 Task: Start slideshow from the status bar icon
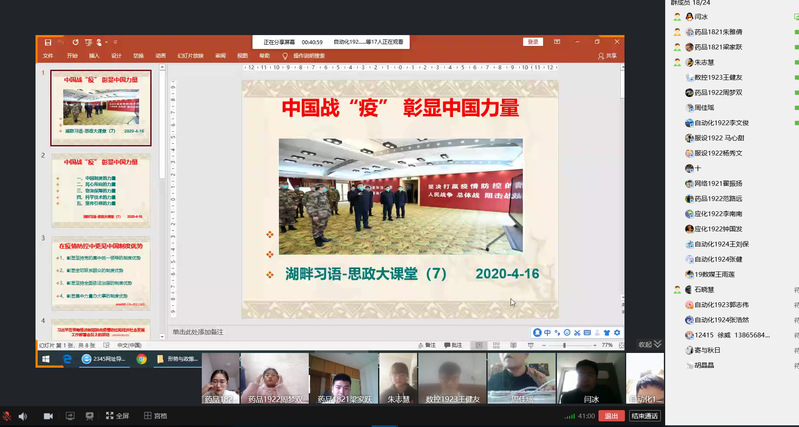(x=531, y=345)
